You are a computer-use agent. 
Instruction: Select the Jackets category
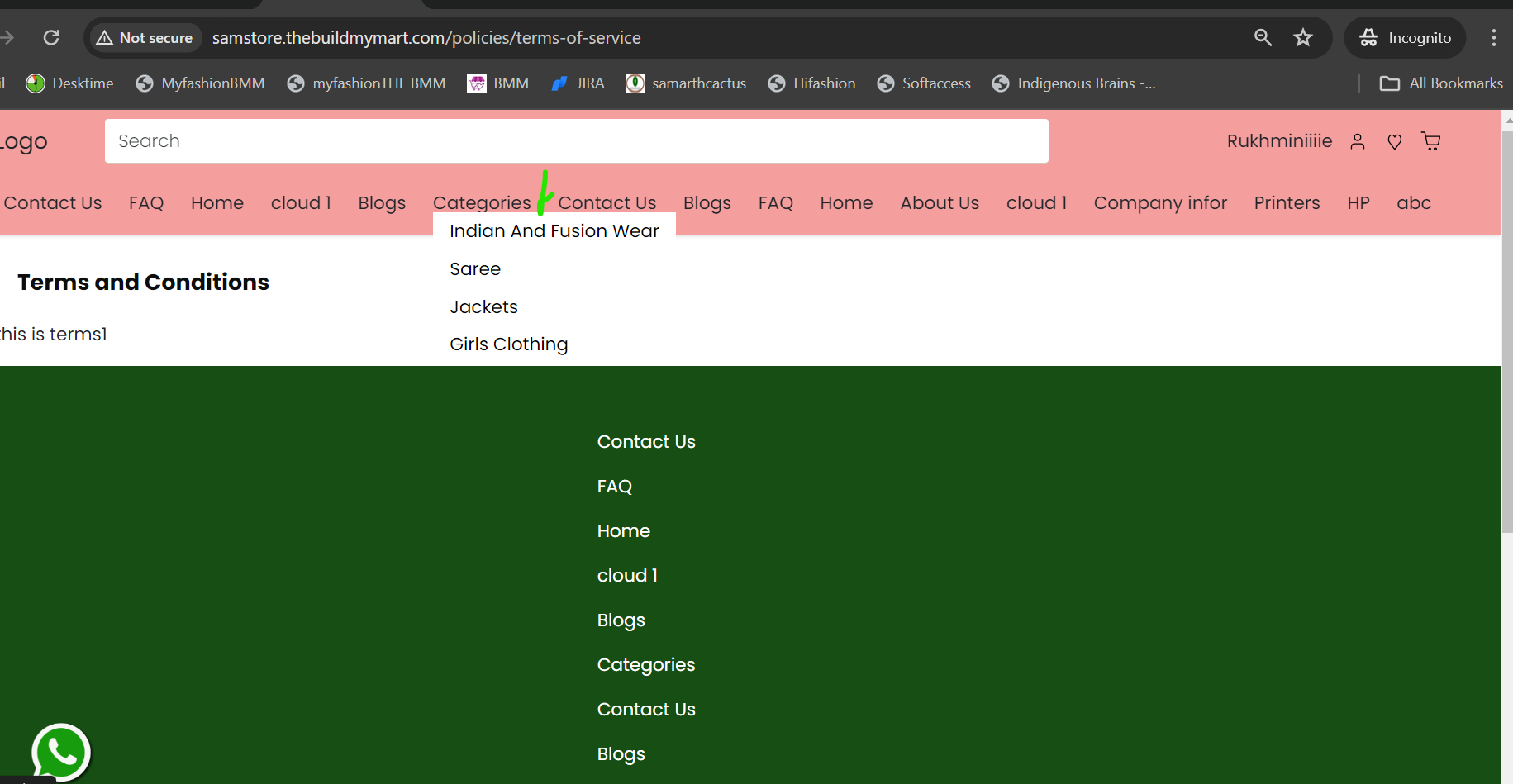pos(483,307)
